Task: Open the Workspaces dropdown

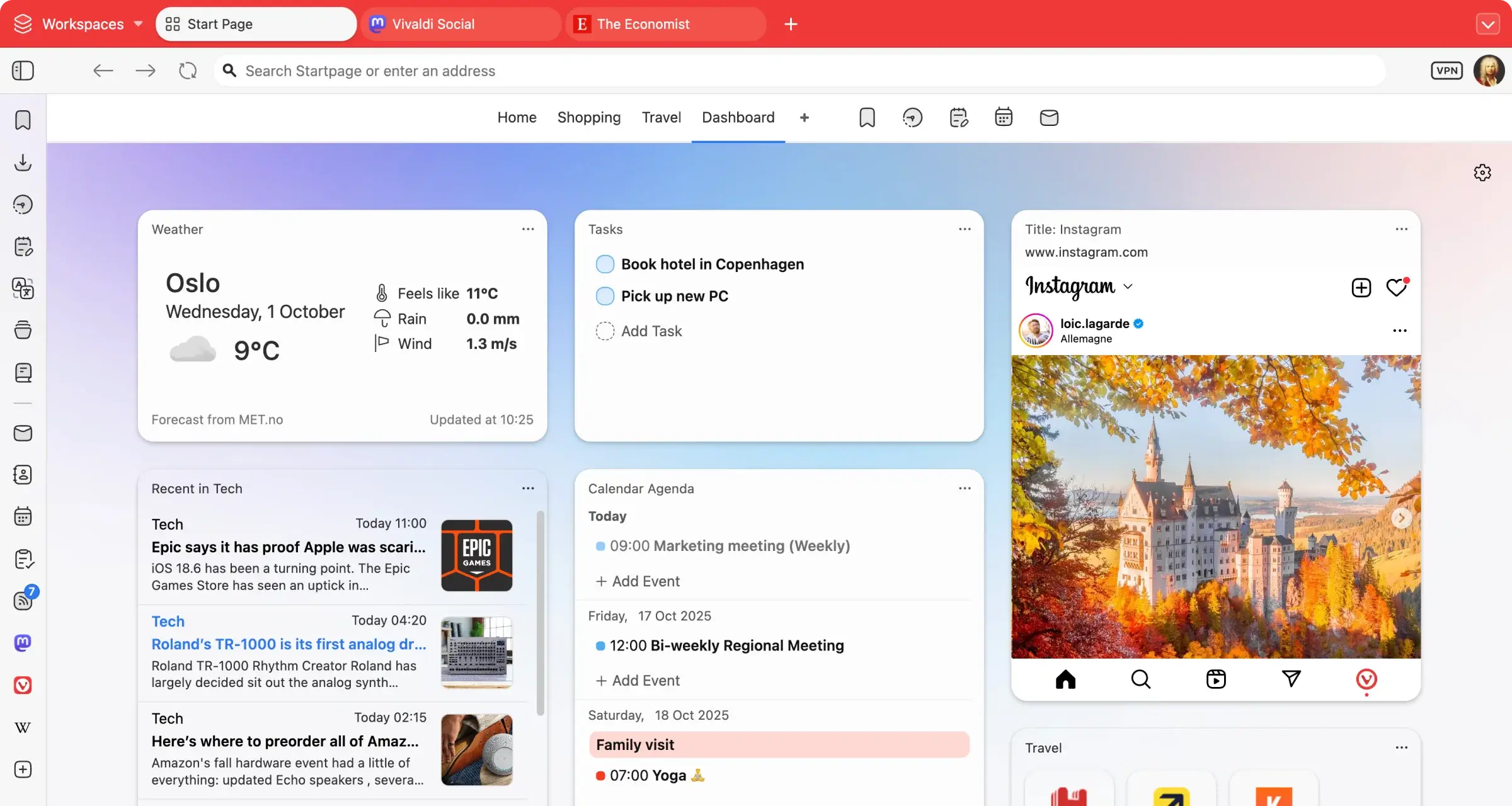Action: pyautogui.click(x=85, y=24)
